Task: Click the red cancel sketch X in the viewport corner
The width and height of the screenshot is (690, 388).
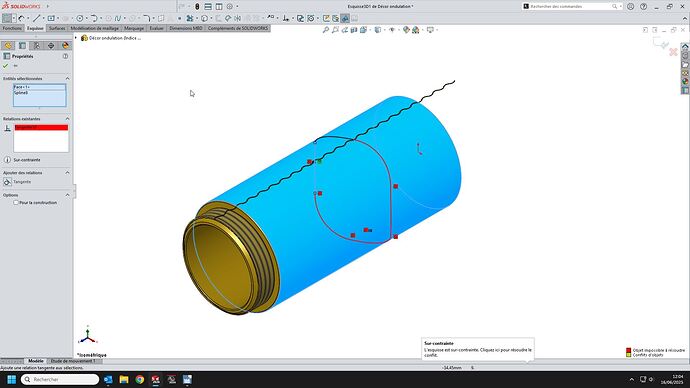Action: tap(673, 52)
